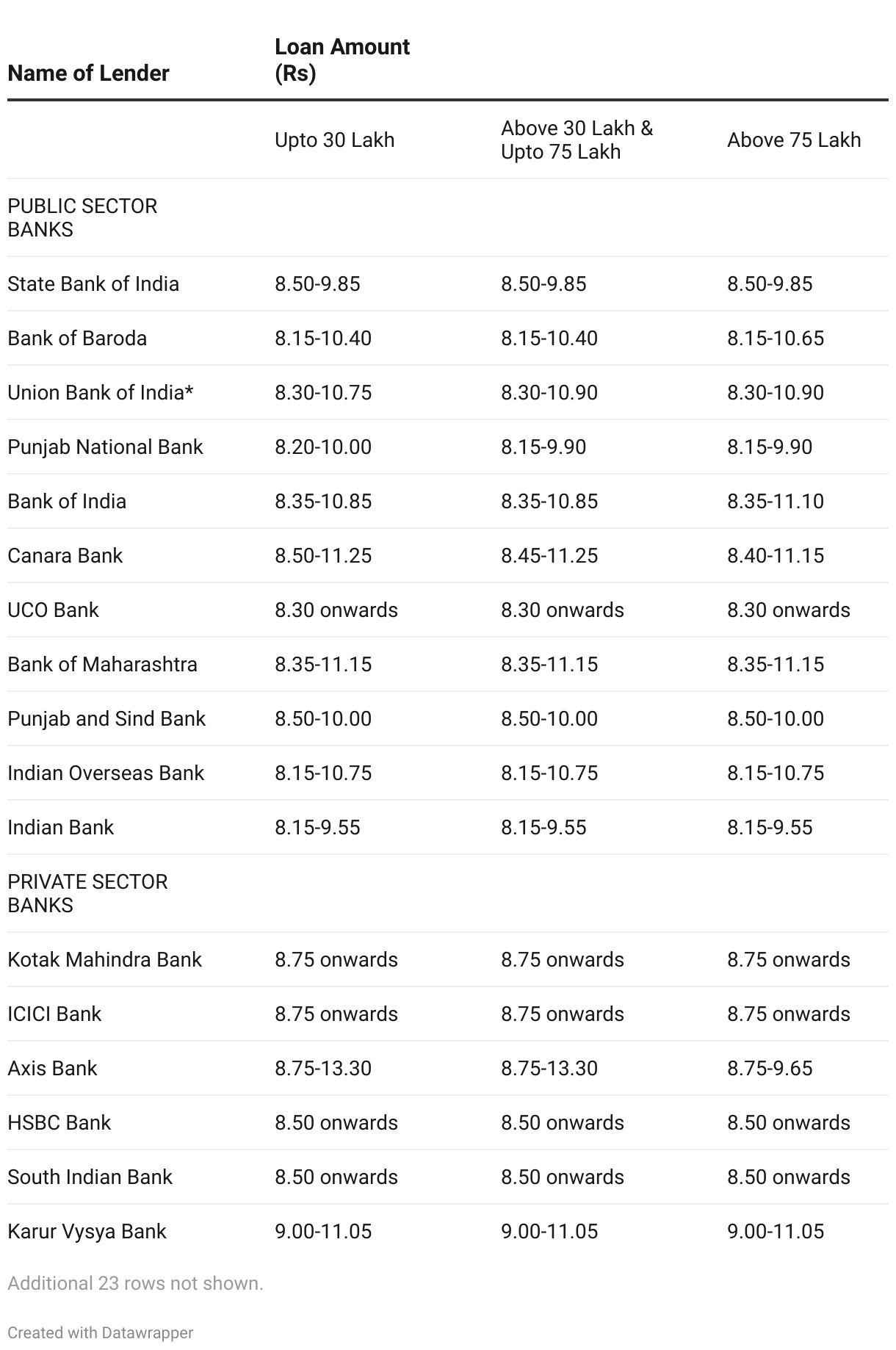Image resolution: width=896 pixels, height=1350 pixels.
Task: Click the "Loan Amount (Rs)" column header
Action: pos(342,59)
